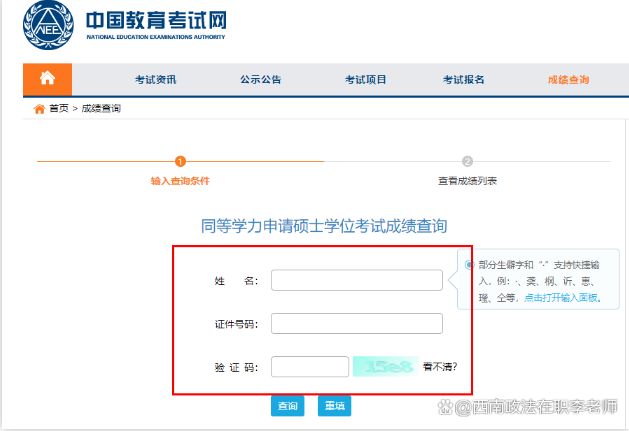The image size is (629, 431).
Task: Click the captcha image to refresh
Action: (x=386, y=366)
